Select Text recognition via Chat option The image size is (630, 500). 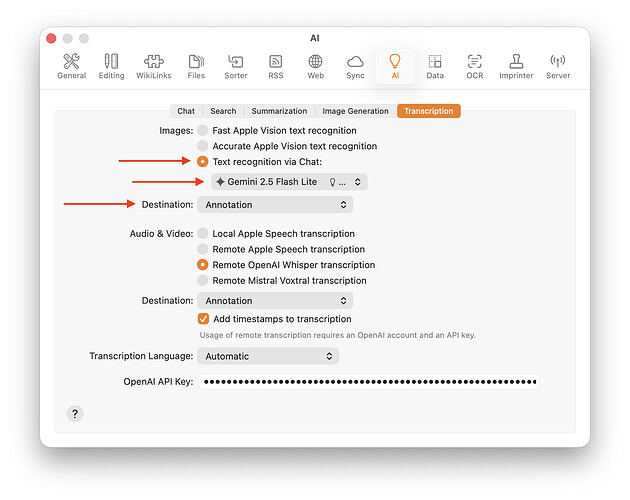[202, 162]
